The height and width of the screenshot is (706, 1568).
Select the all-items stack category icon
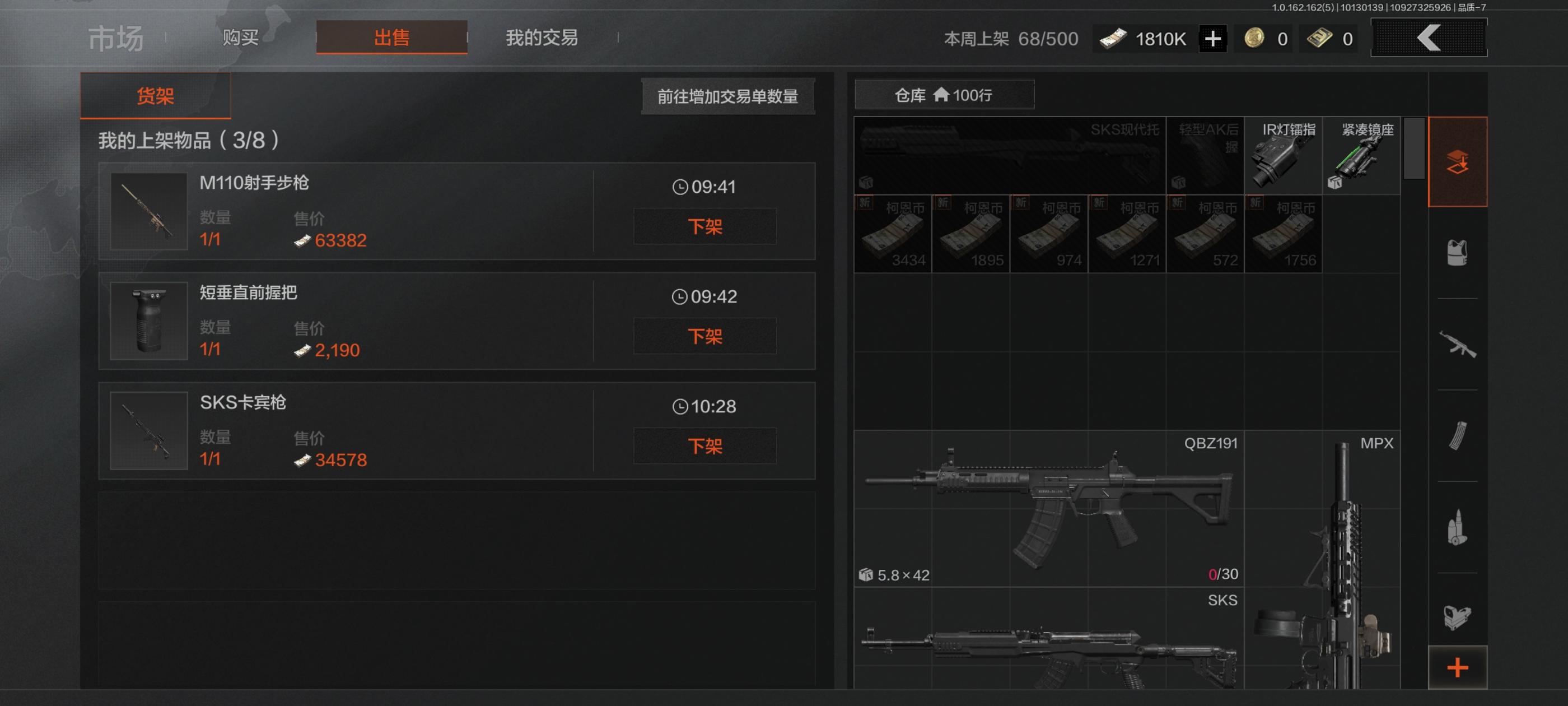[1458, 162]
